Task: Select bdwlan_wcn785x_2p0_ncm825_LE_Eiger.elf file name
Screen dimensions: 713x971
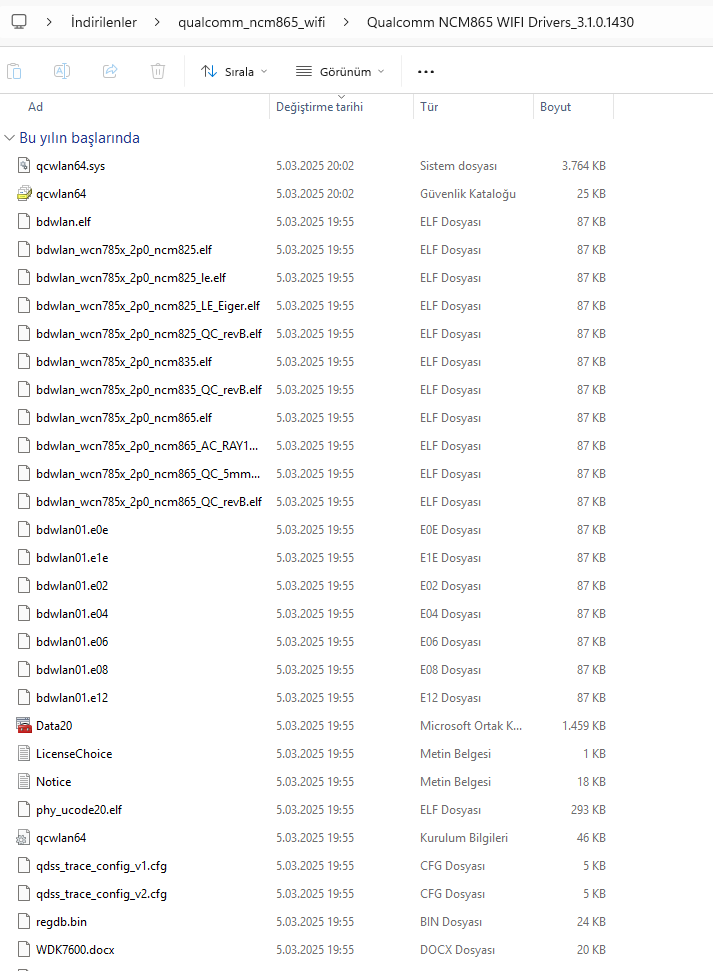Action: click(148, 305)
